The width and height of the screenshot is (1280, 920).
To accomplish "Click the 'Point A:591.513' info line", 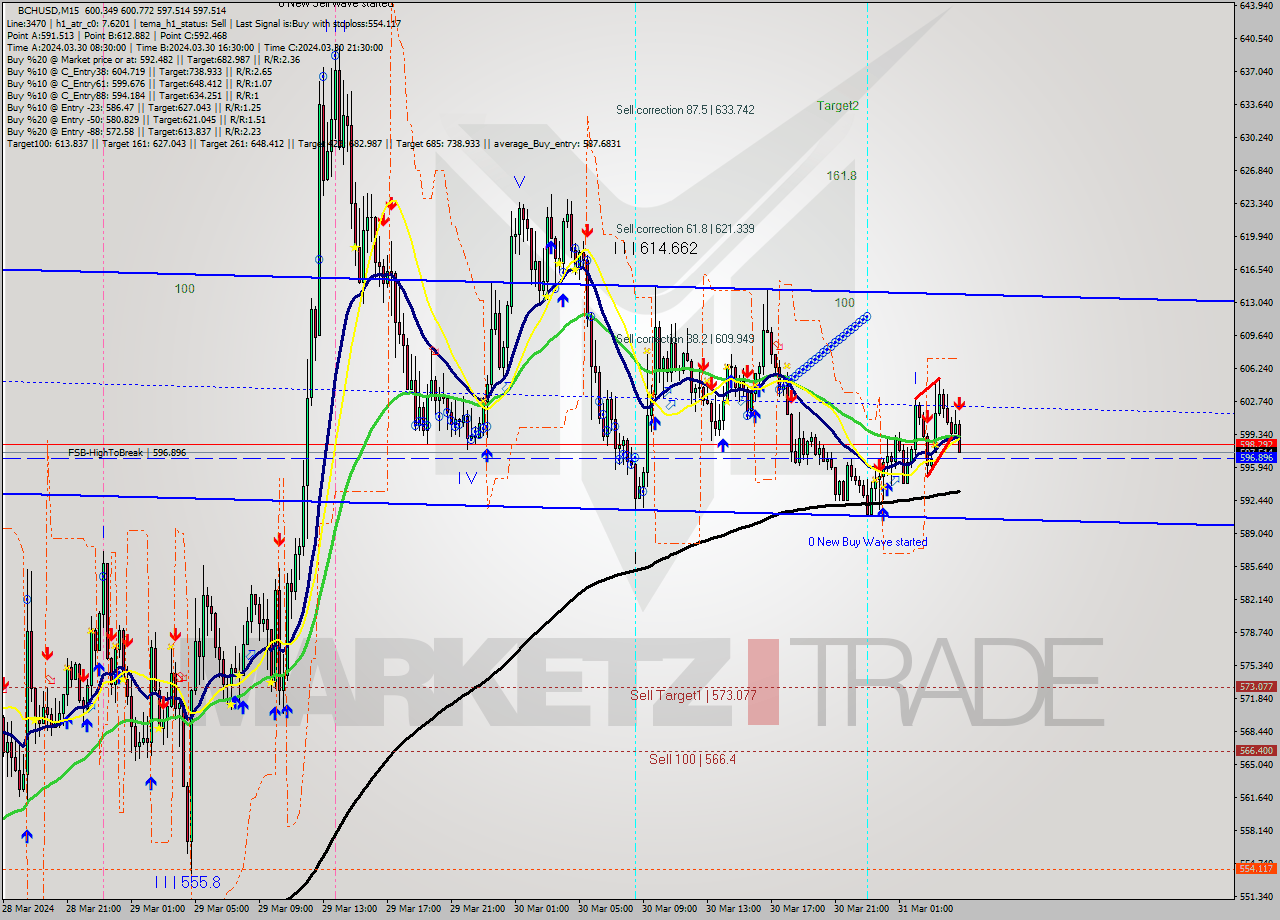I will (x=117, y=36).
